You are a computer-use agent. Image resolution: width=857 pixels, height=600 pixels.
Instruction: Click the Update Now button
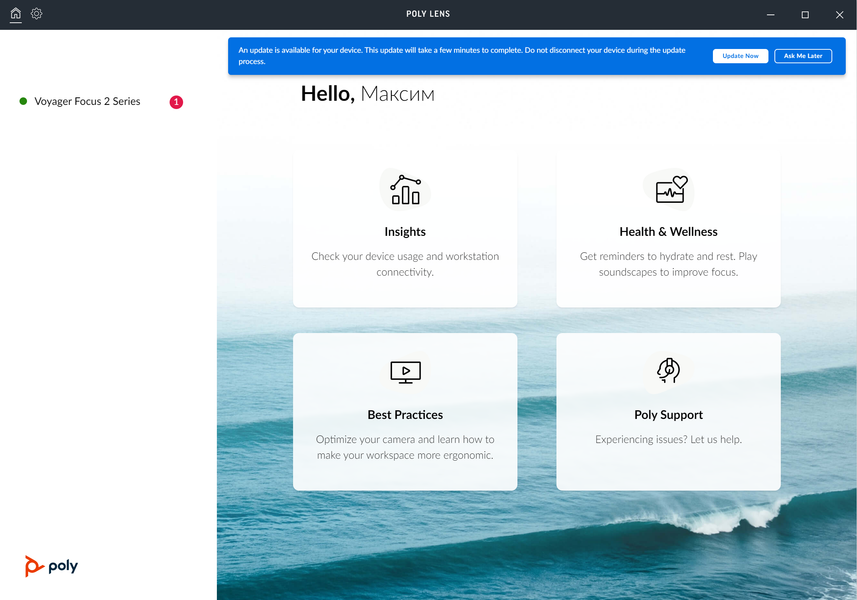[x=740, y=56]
